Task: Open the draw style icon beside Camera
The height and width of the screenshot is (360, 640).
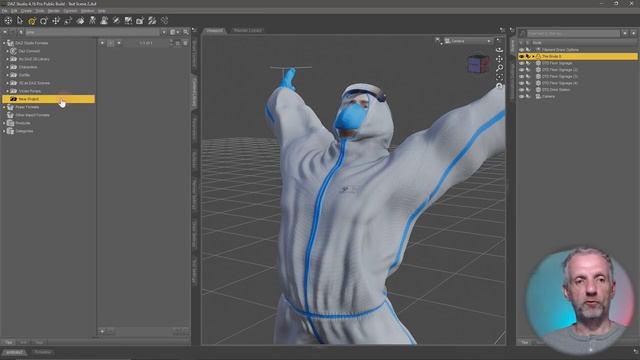Action: 438,41
